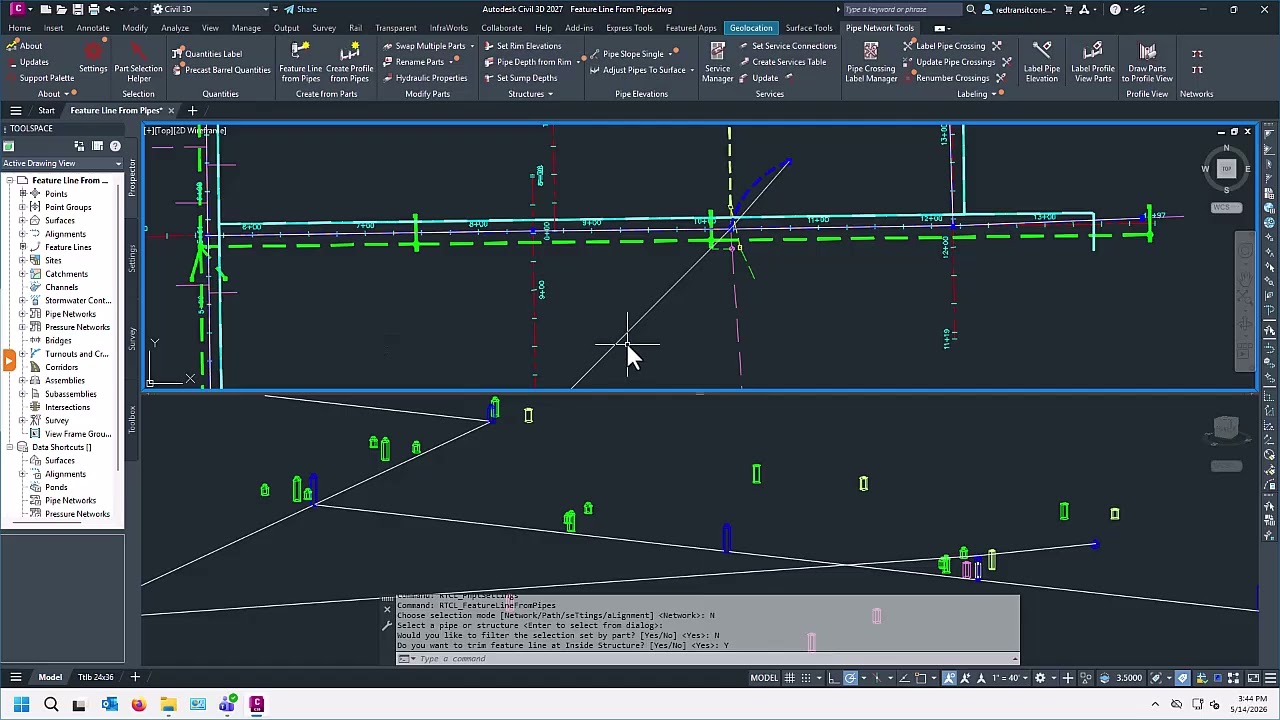Select Pressure Networks under Data Shortcuts
This screenshot has width=1280, height=720.
coord(77,514)
